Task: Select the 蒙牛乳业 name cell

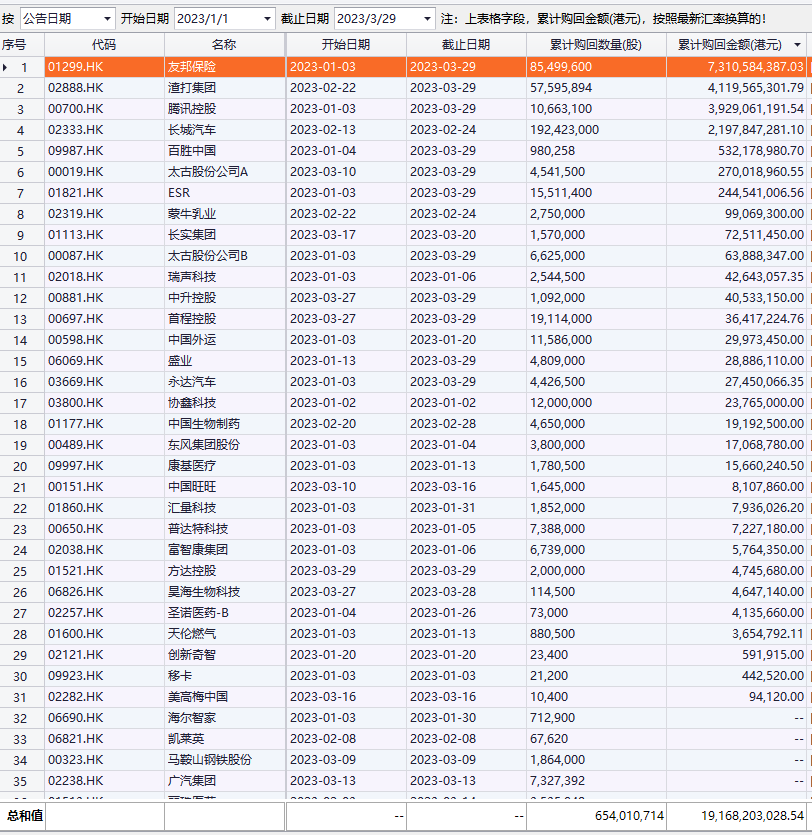Action: point(224,214)
